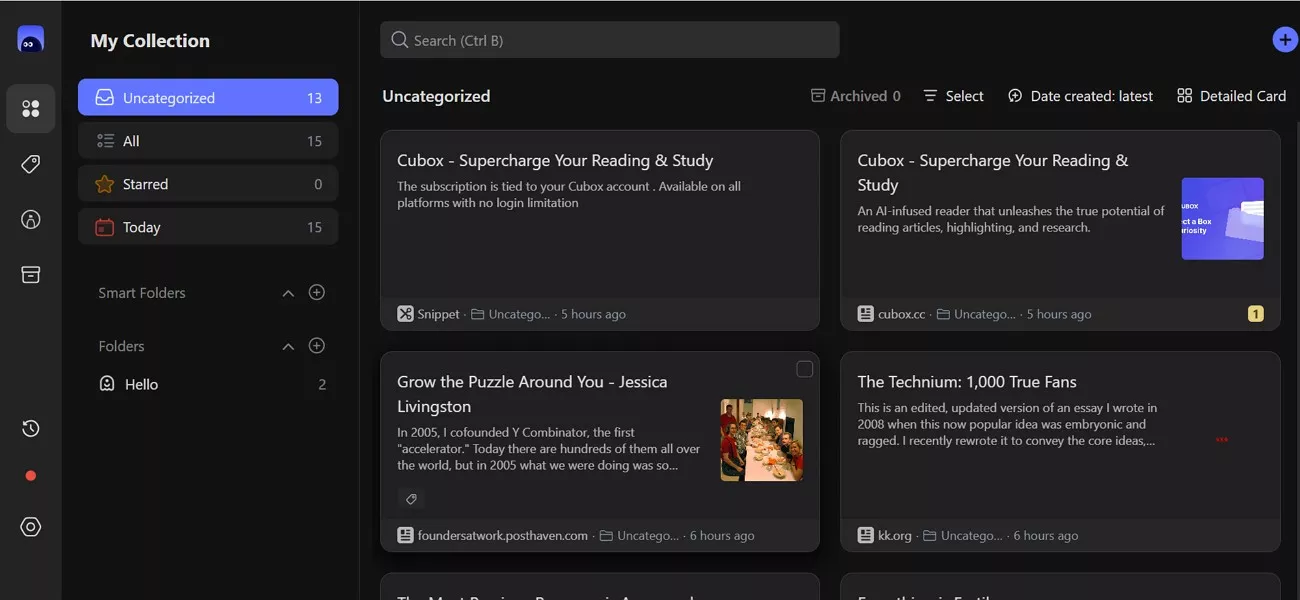This screenshot has height=600, width=1300.
Task: Open the tags icon in left sidebar
Action: pyautogui.click(x=31, y=164)
